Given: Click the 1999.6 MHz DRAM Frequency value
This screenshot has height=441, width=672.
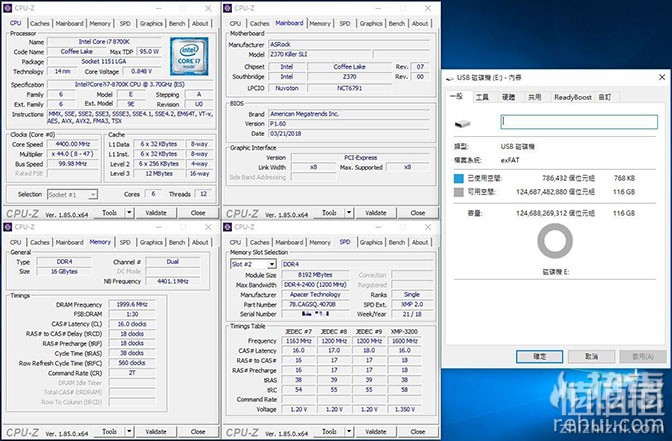Looking at the screenshot, I should pos(132,304).
